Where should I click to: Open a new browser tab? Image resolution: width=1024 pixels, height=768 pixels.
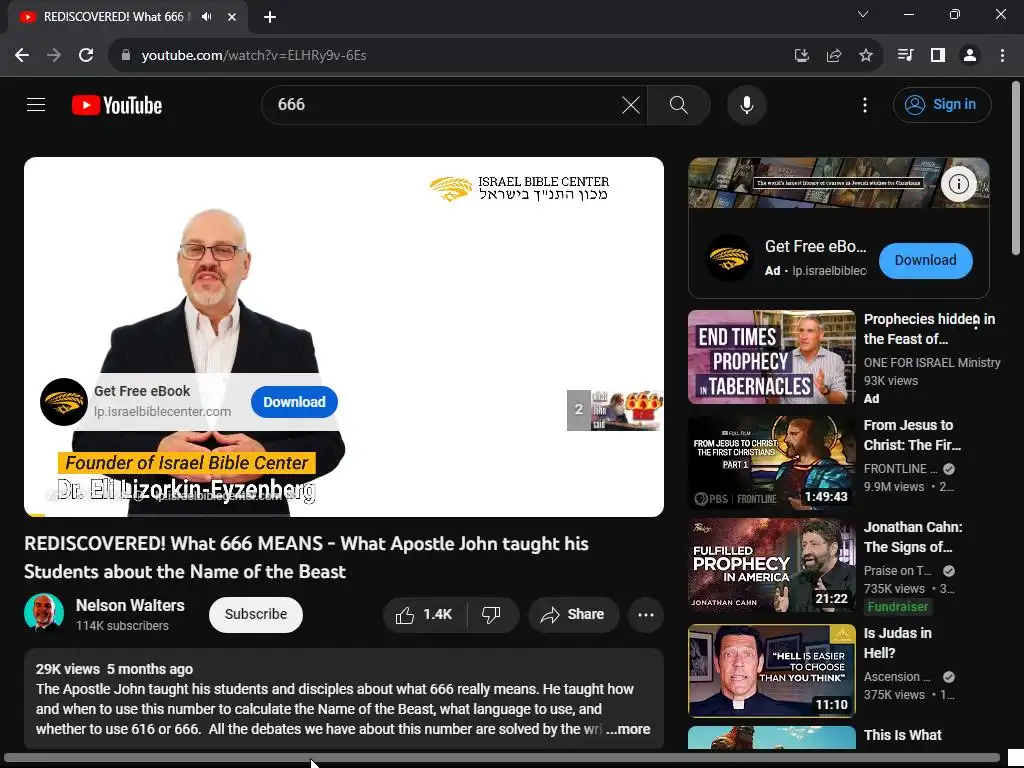[x=270, y=17]
